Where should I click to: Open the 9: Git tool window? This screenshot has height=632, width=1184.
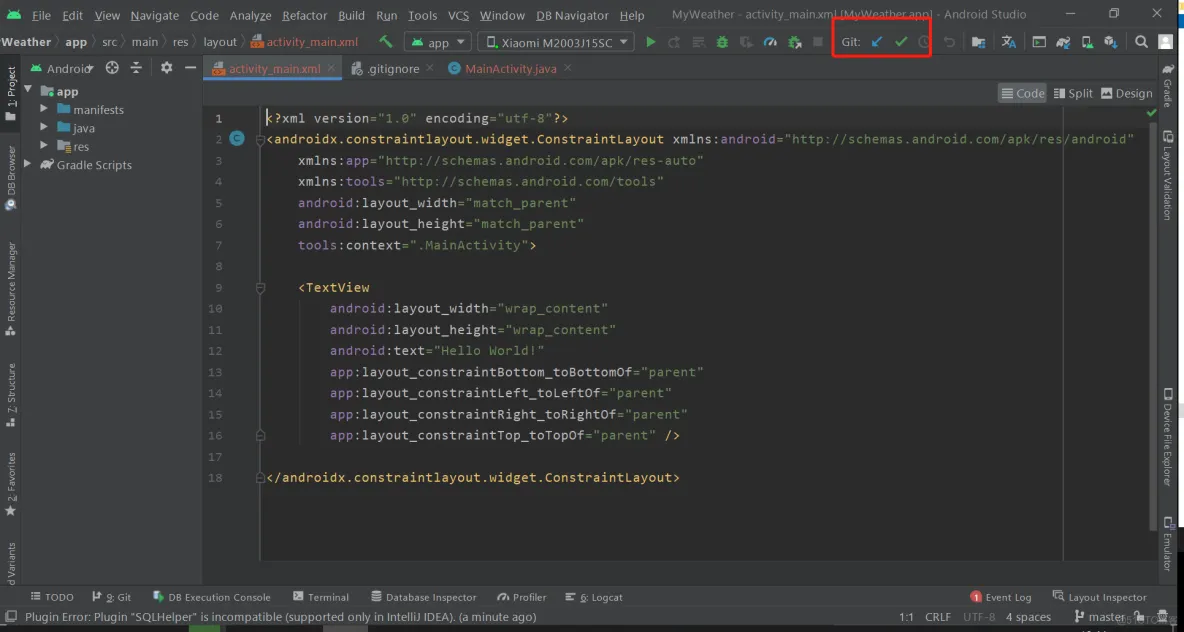[111, 597]
